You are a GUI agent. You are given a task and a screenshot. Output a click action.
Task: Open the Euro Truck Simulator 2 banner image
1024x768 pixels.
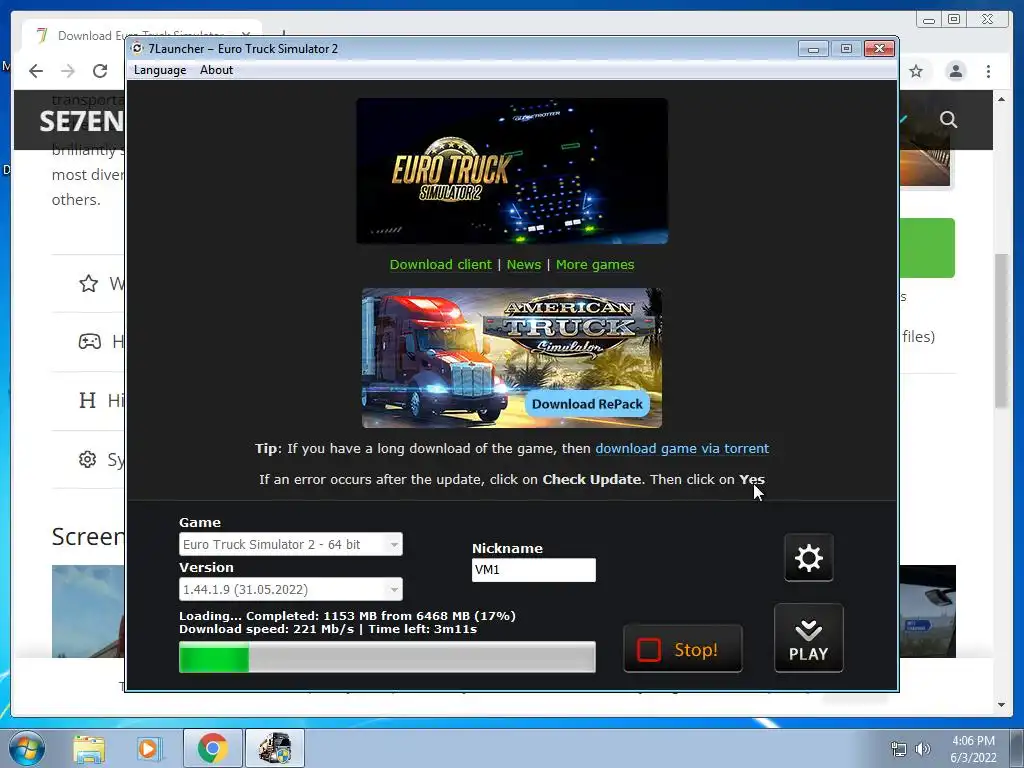click(x=512, y=171)
